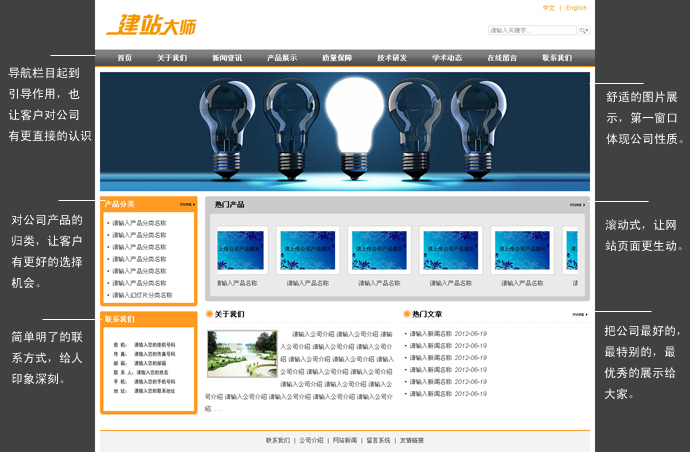The width and height of the screenshot is (690, 452).
Task: Click the 联系我们 footer link
Action: (278, 440)
